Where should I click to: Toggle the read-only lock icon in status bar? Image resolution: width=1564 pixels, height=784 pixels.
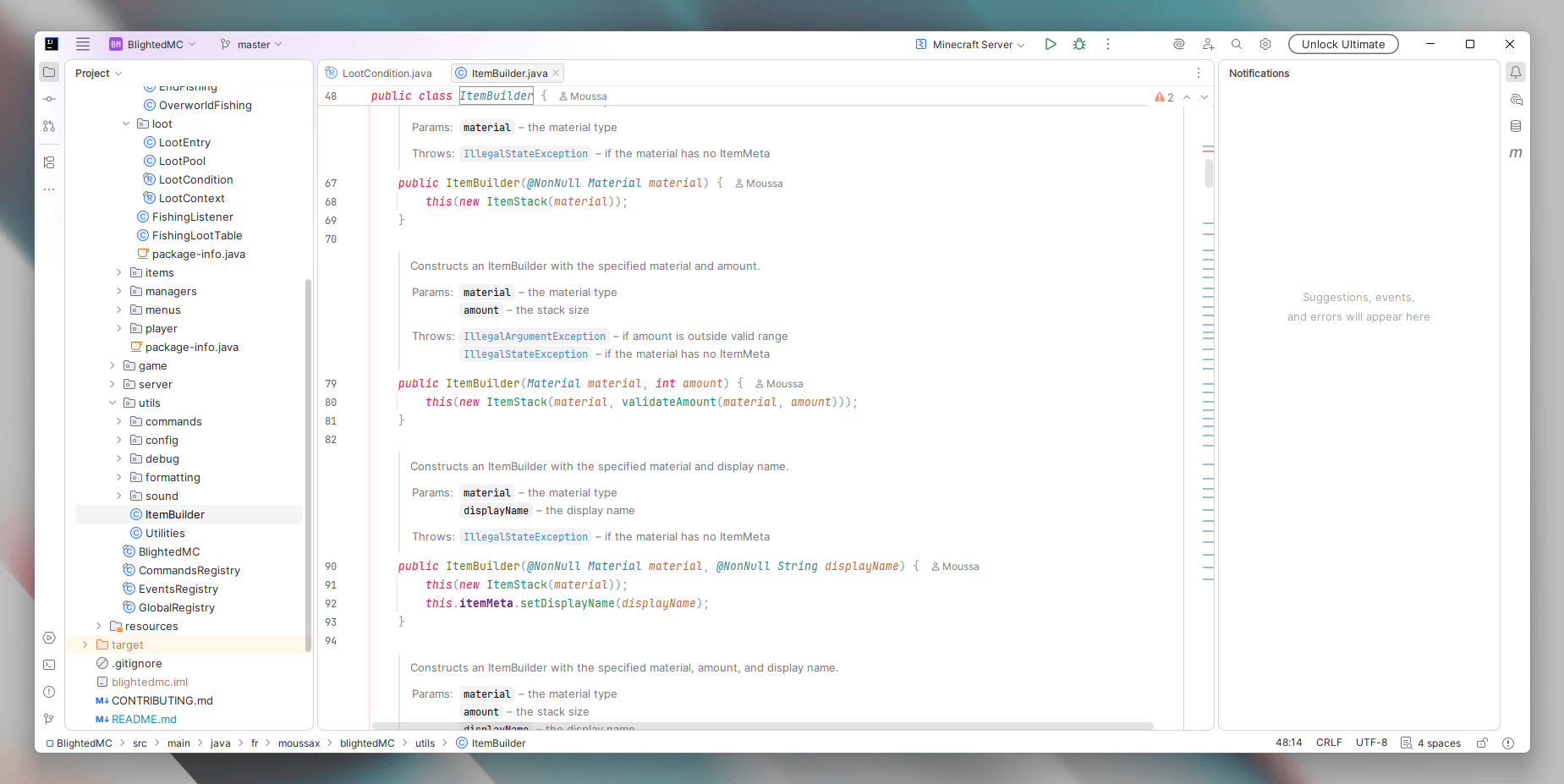(x=1481, y=743)
